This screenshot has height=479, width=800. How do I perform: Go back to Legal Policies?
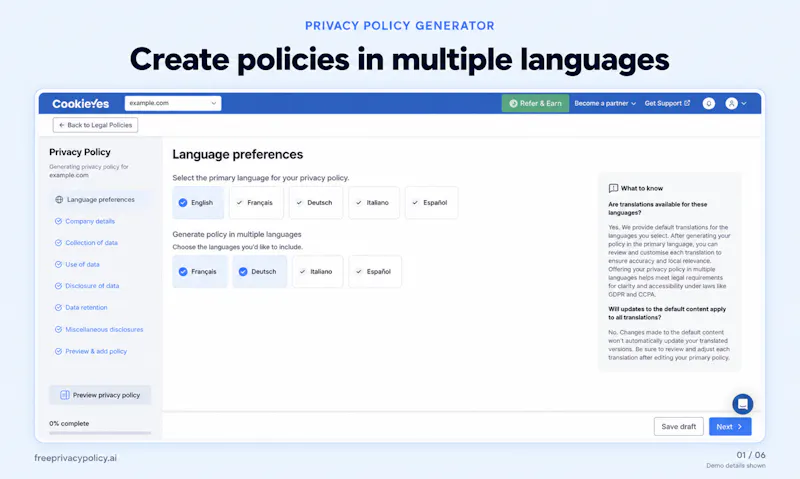tap(95, 125)
